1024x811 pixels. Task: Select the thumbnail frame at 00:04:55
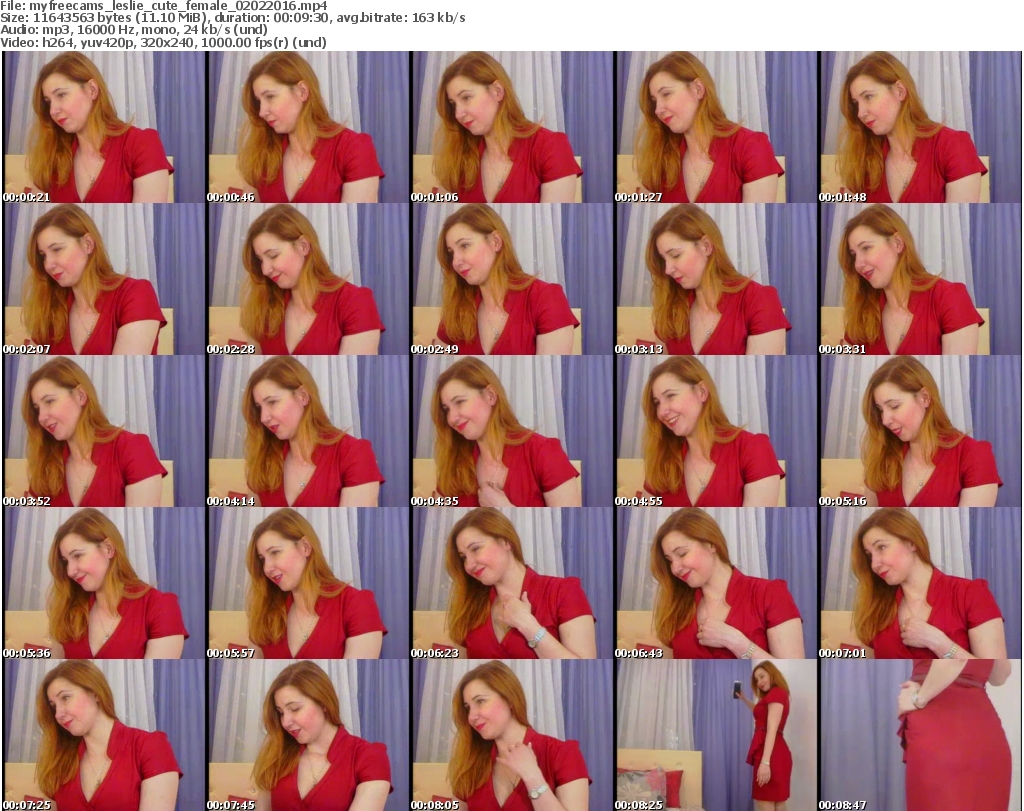[716, 432]
